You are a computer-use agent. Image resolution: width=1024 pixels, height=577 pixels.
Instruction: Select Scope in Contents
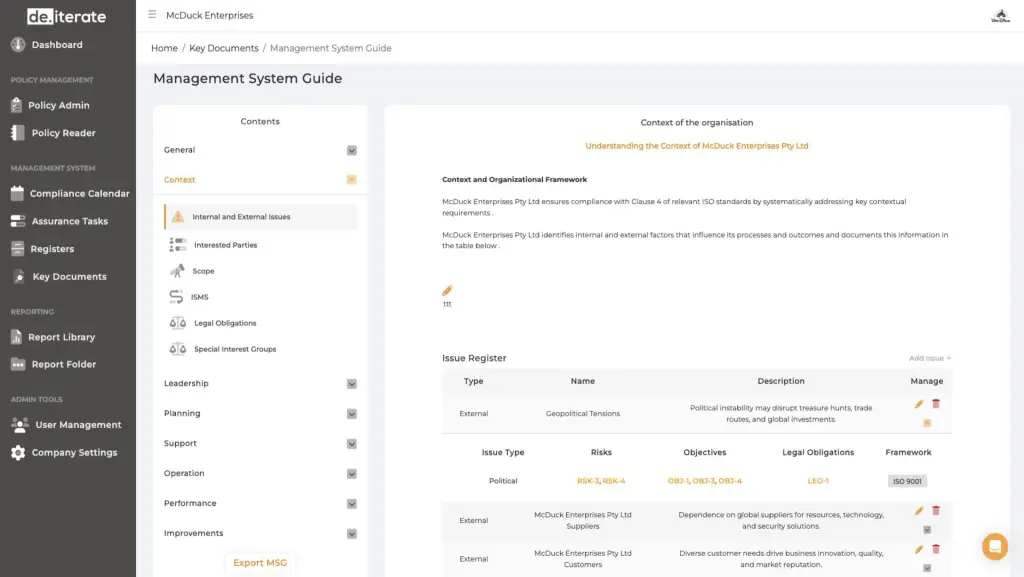point(203,271)
